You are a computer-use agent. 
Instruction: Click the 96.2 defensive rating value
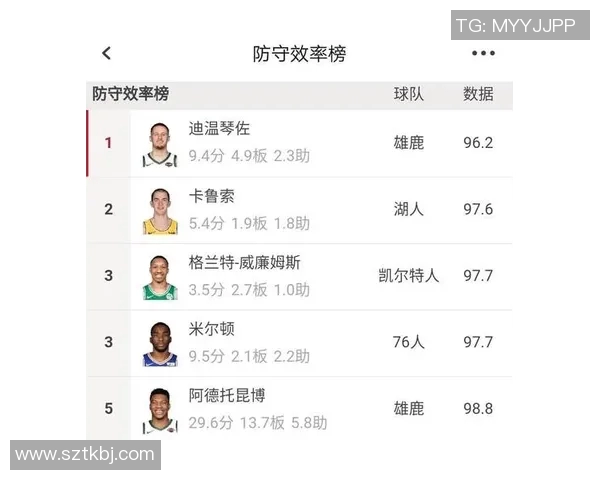[x=477, y=143]
